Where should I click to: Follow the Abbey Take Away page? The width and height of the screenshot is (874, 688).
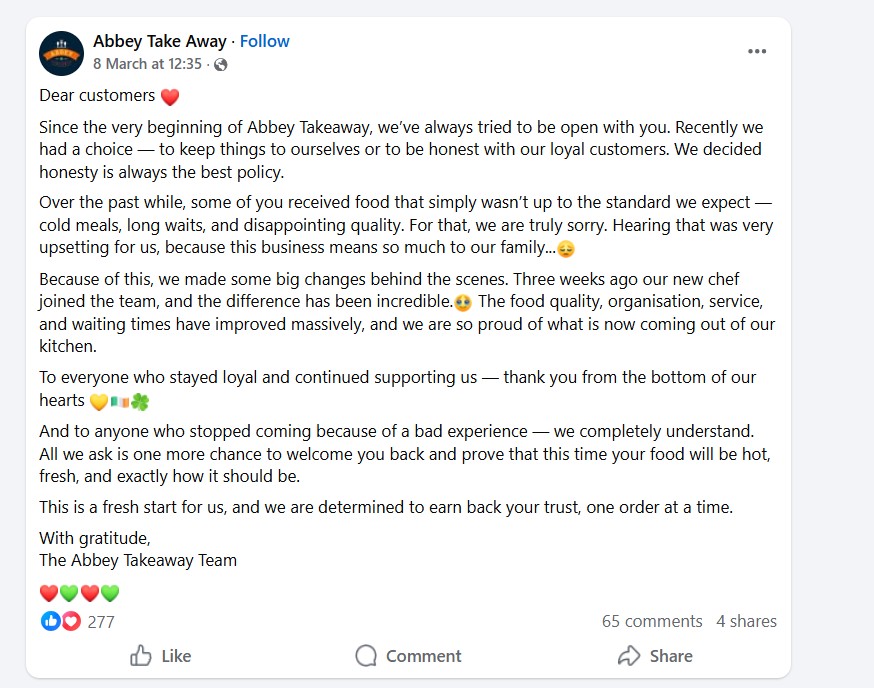[265, 41]
